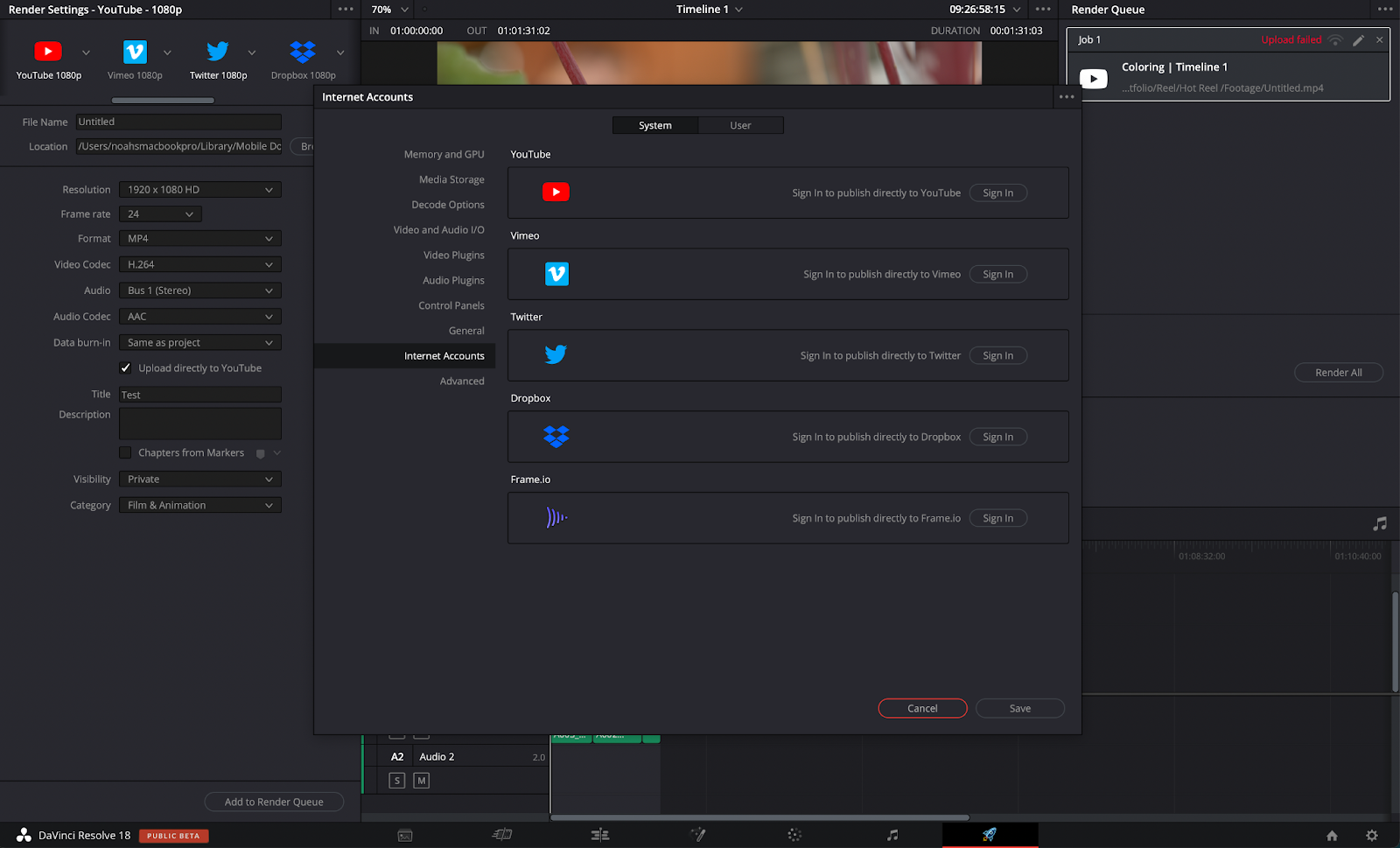Sign In to Frame.io account
This screenshot has width=1400, height=848.
[998, 518]
